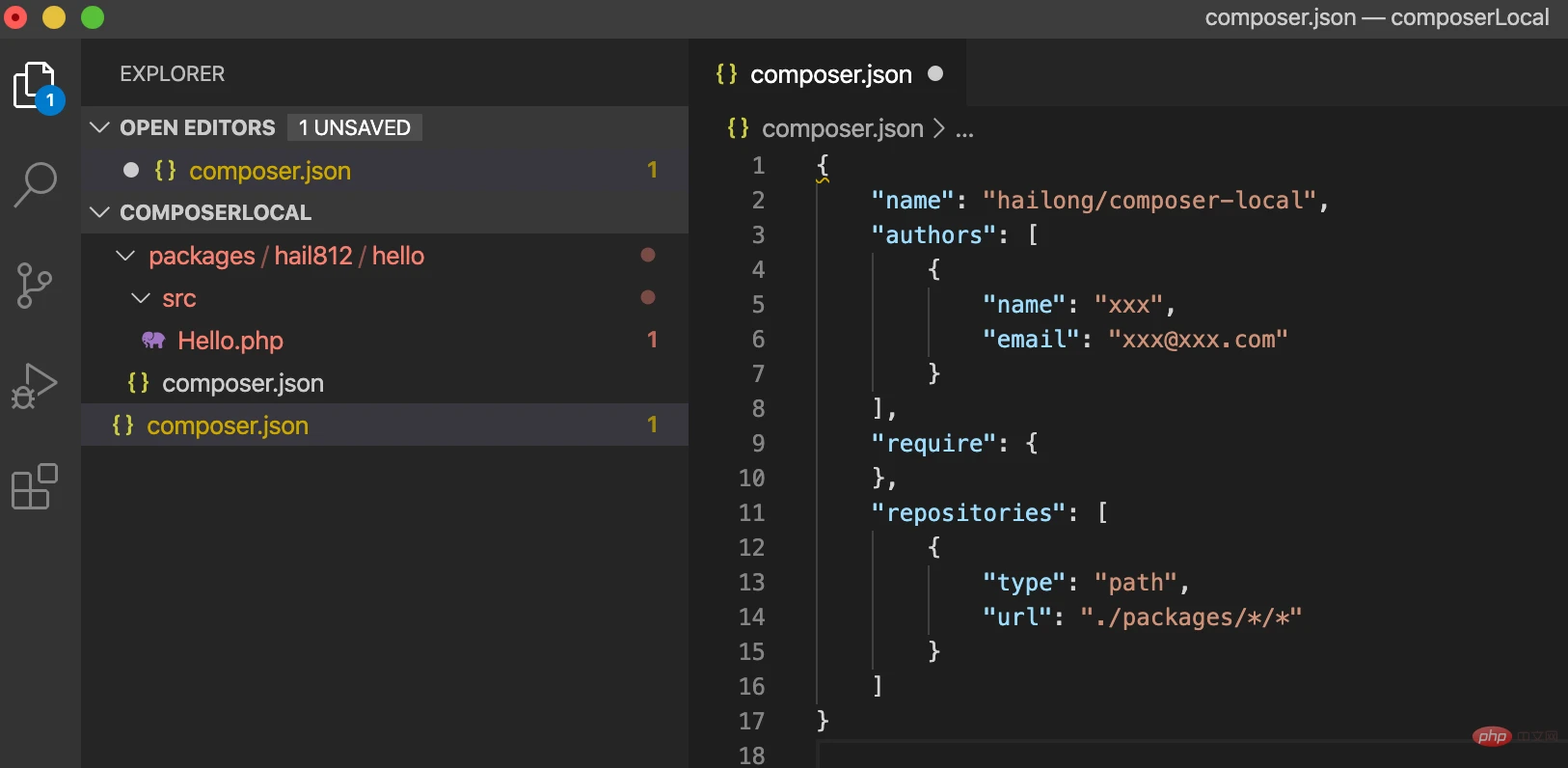Viewport: 1568px width, 768px height.
Task: Open composer.json inside the hello package
Action: pos(242,383)
